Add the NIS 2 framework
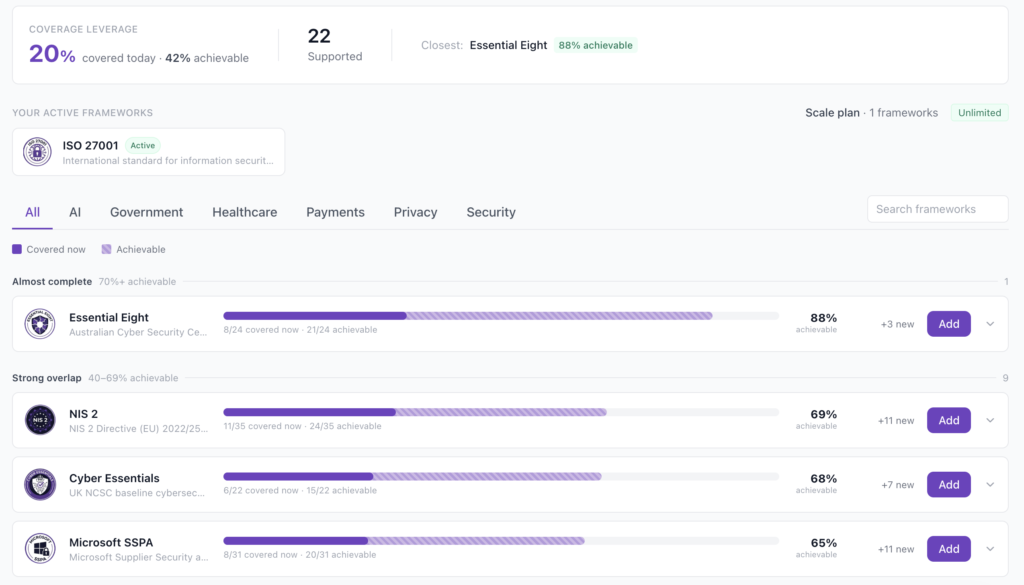Image resolution: width=1024 pixels, height=585 pixels. [948, 420]
